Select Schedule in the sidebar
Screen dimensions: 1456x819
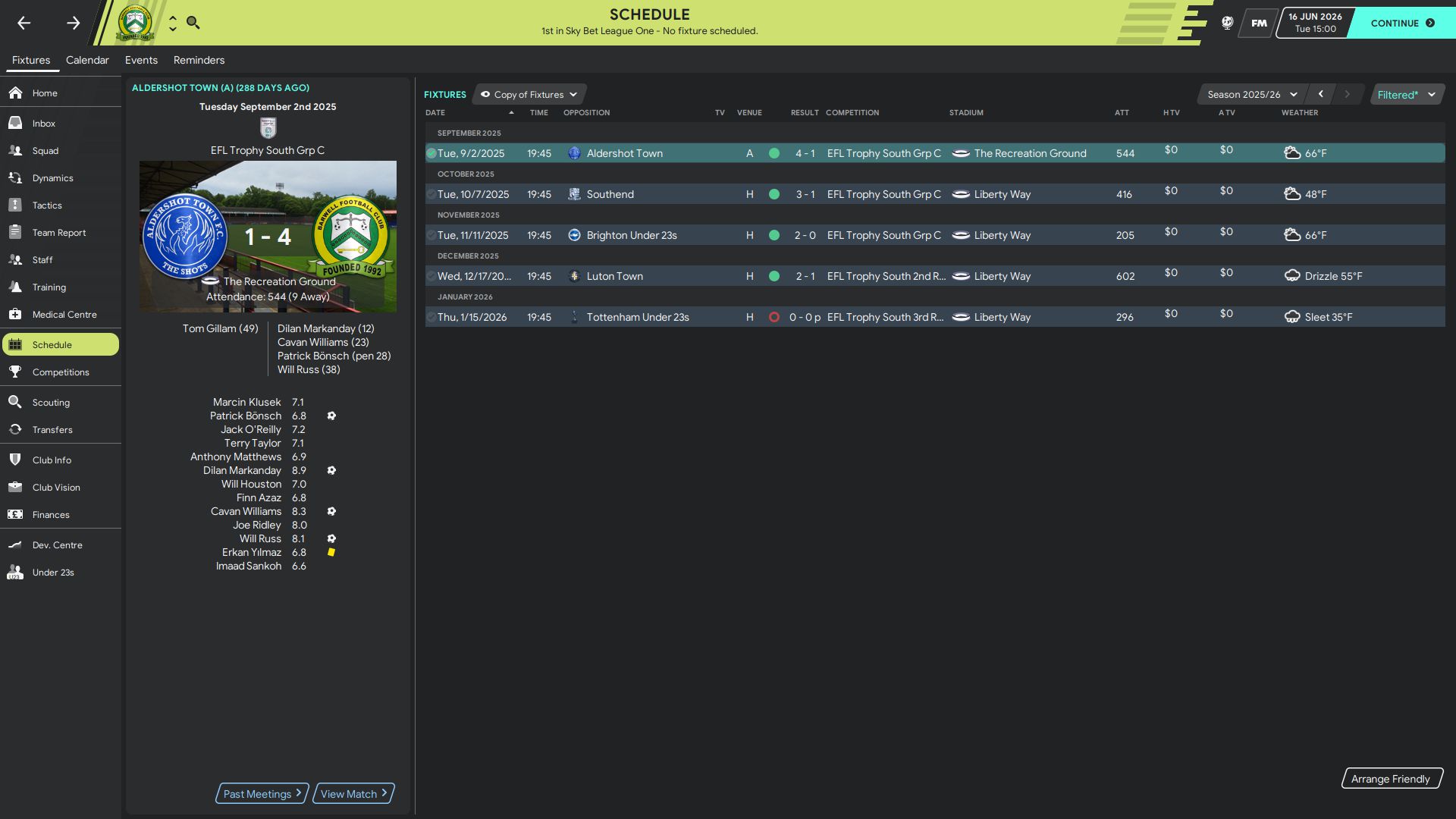coord(61,344)
